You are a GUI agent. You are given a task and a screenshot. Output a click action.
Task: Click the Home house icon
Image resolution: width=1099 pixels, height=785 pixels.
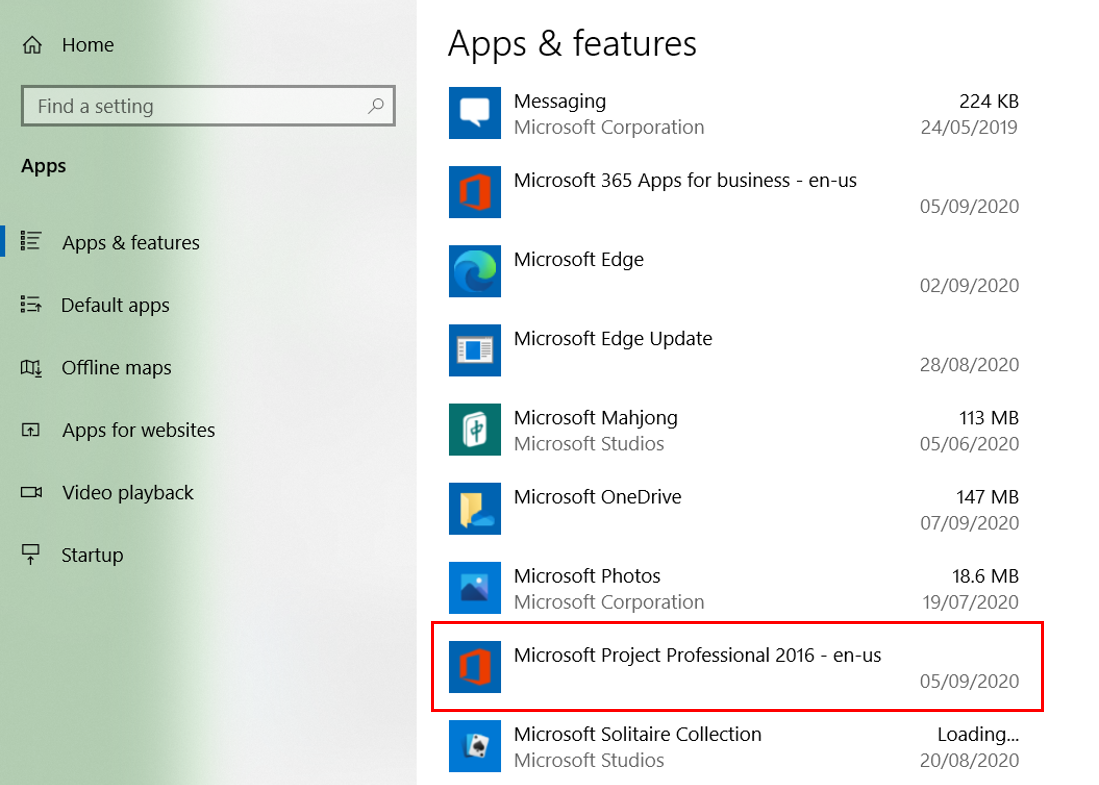pyautogui.click(x=32, y=46)
